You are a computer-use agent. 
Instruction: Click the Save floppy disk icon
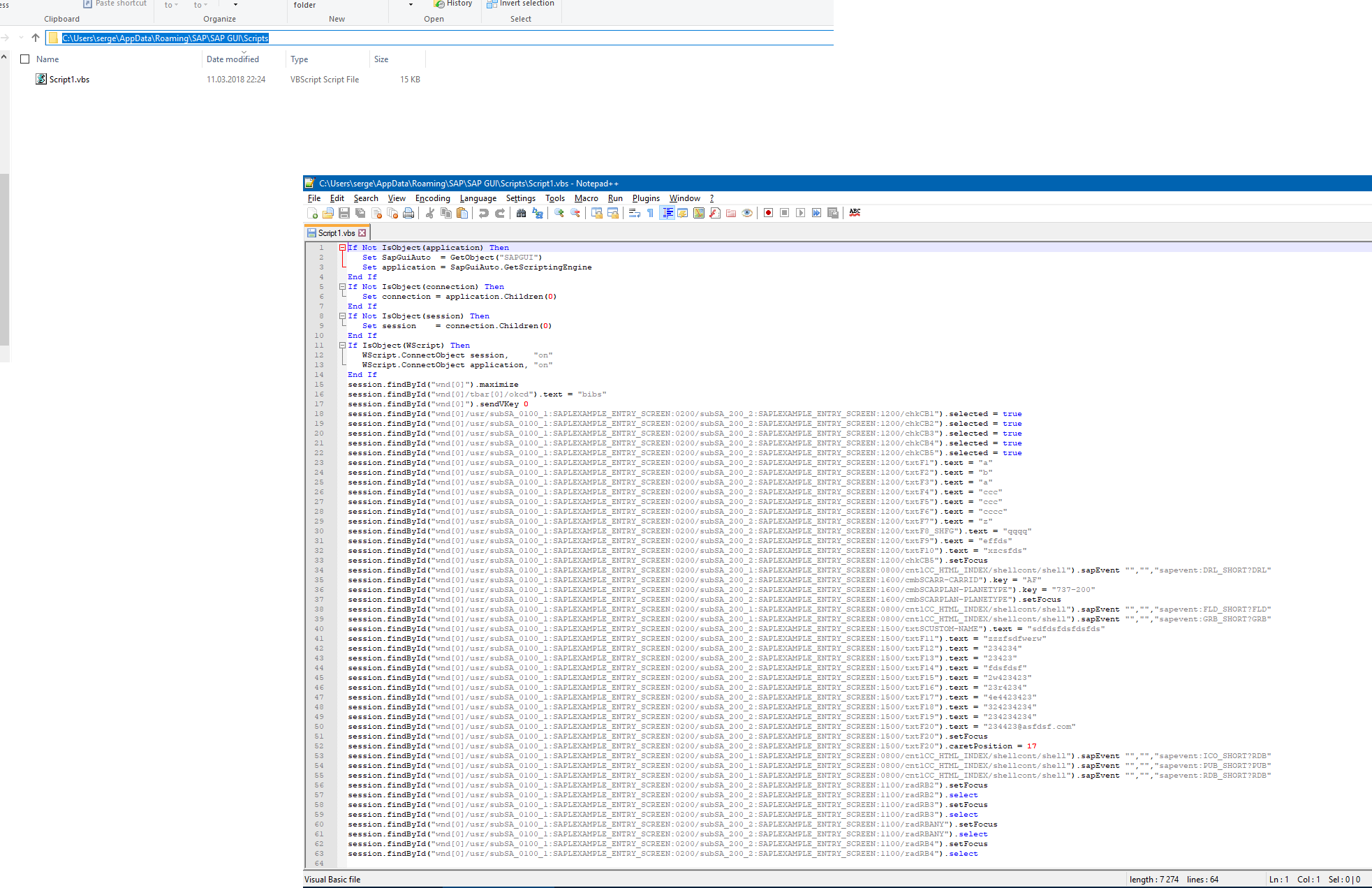(x=344, y=213)
